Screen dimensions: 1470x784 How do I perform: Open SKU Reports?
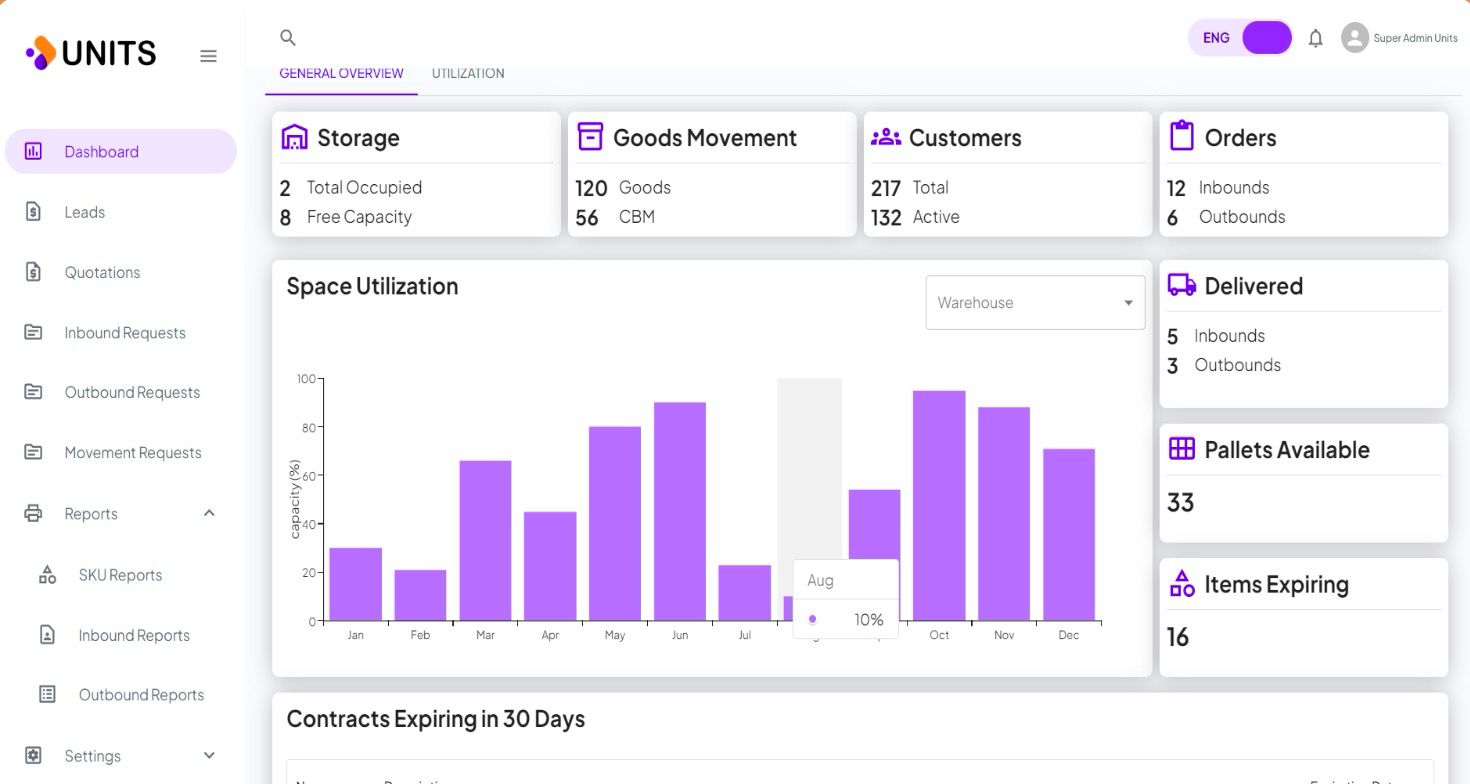[121, 575]
